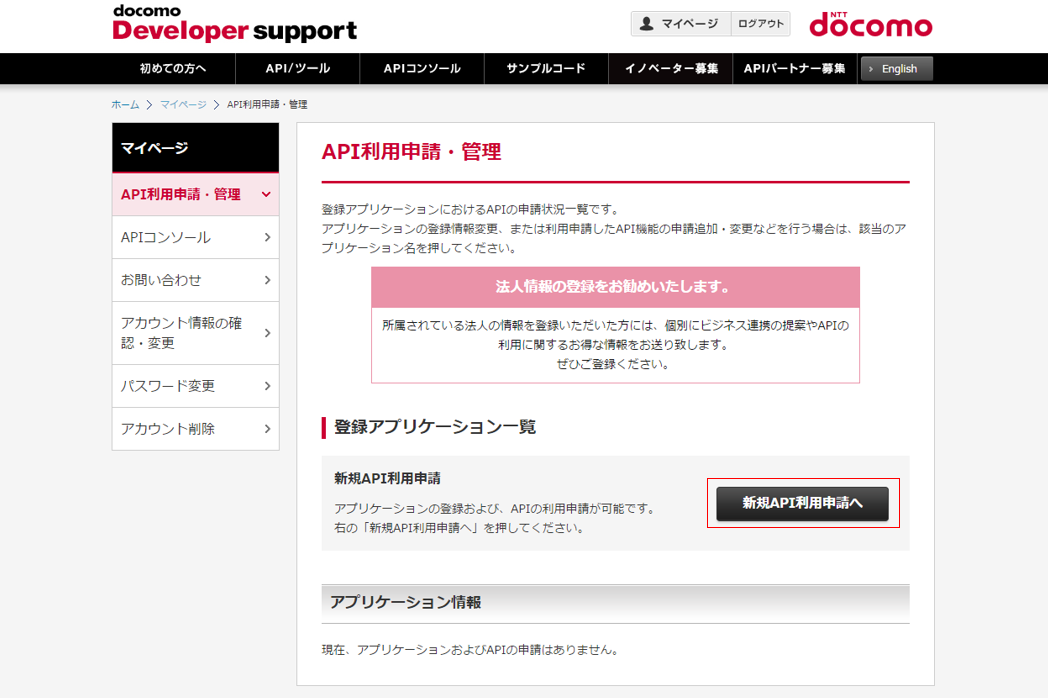Click the マイページ sidebar header
Viewport: 1048px width, 698px height.
(x=195, y=148)
